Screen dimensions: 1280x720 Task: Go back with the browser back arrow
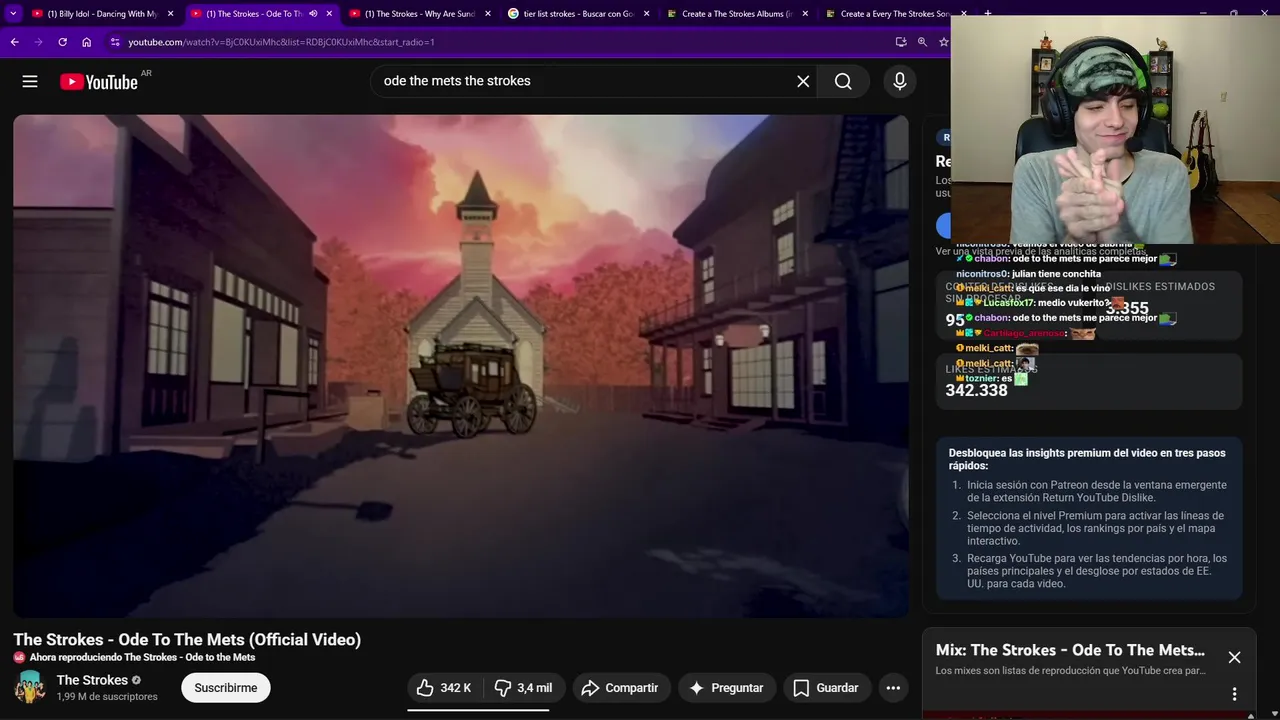tap(14, 42)
